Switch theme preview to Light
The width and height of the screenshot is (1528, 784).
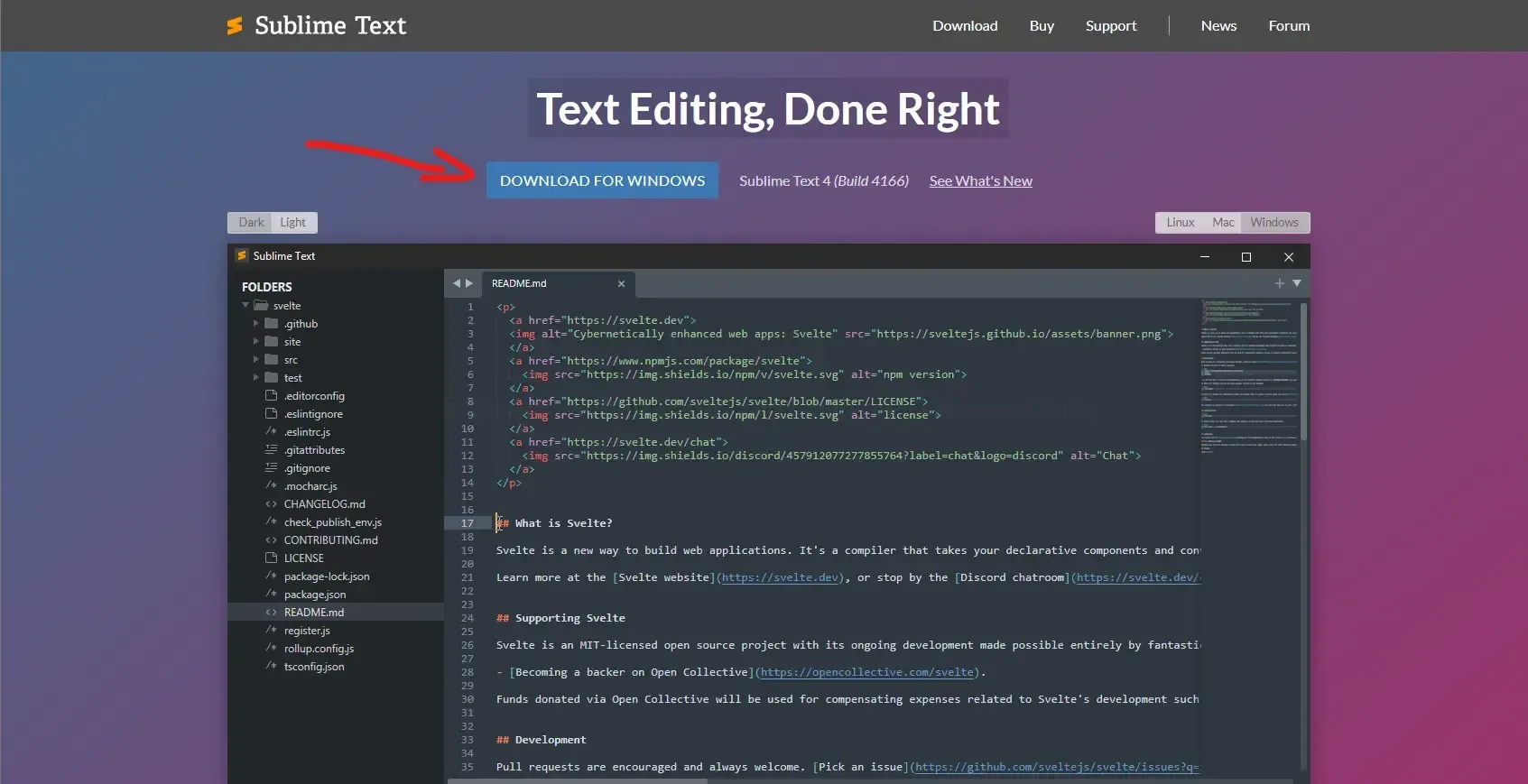click(292, 223)
